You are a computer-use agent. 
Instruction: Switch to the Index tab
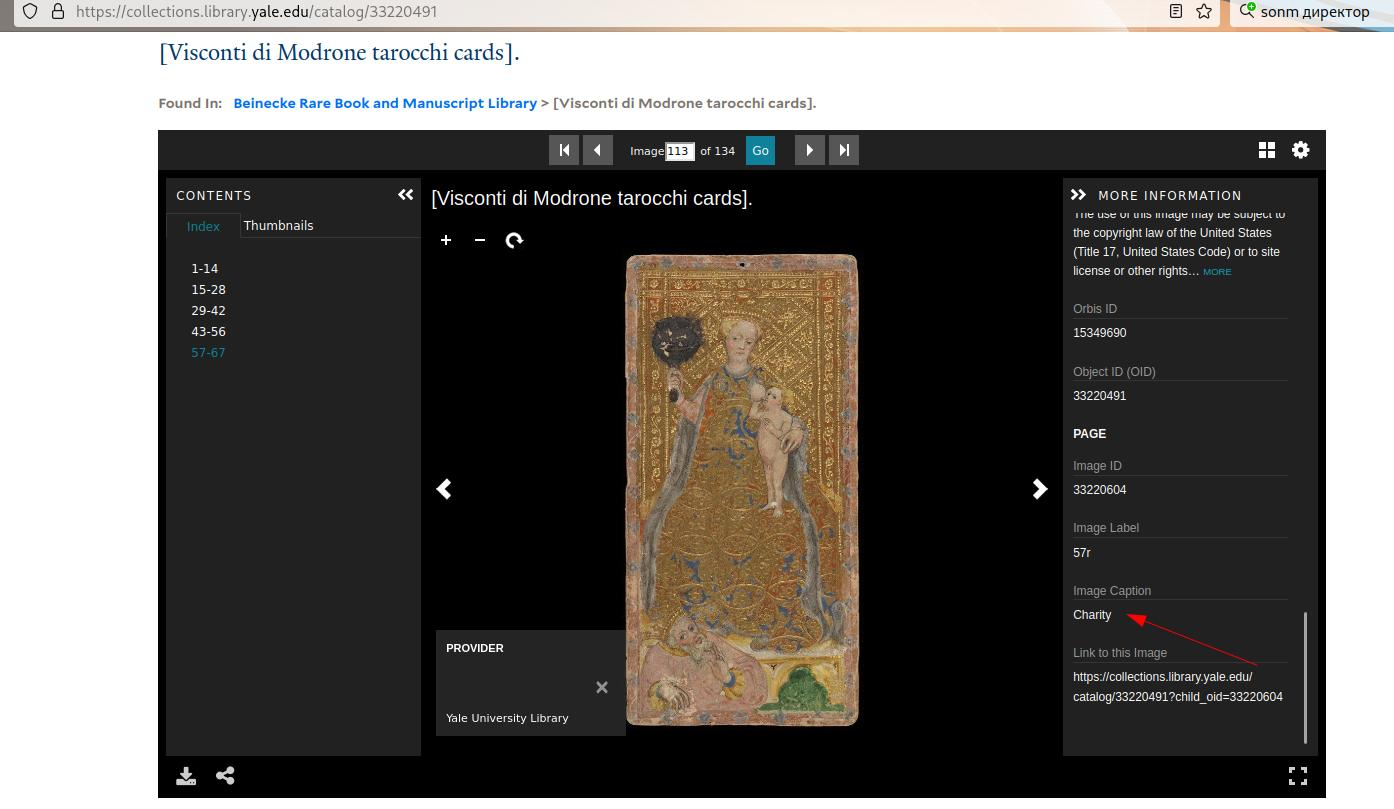click(203, 226)
